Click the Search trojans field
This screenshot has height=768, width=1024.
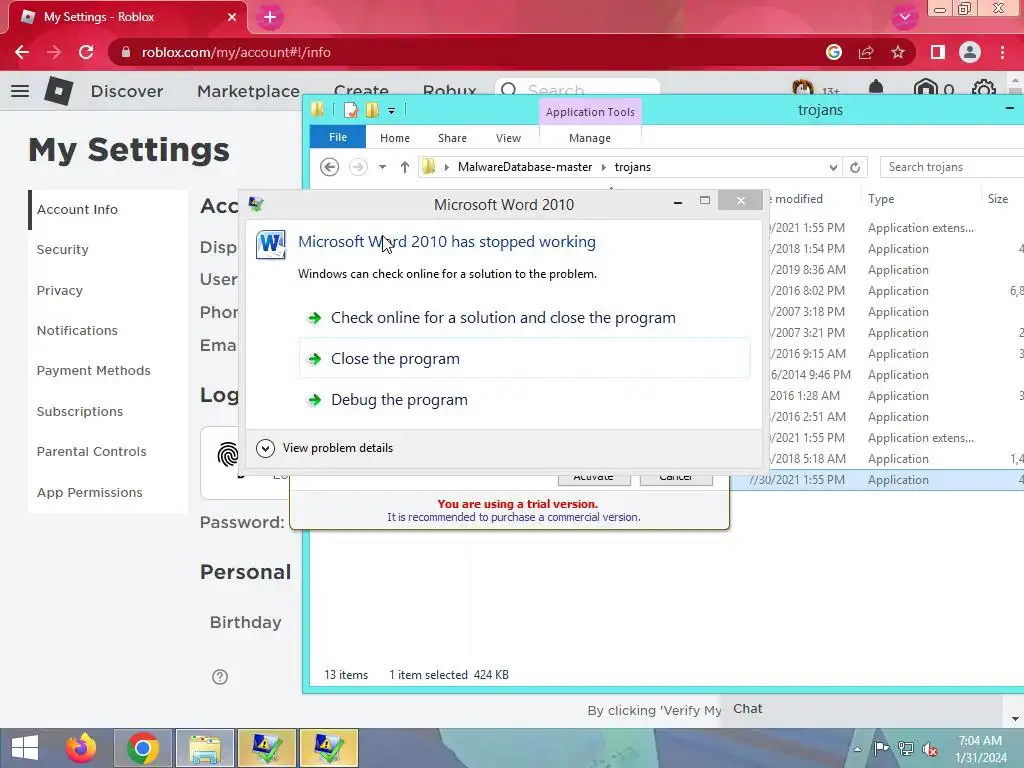[952, 167]
